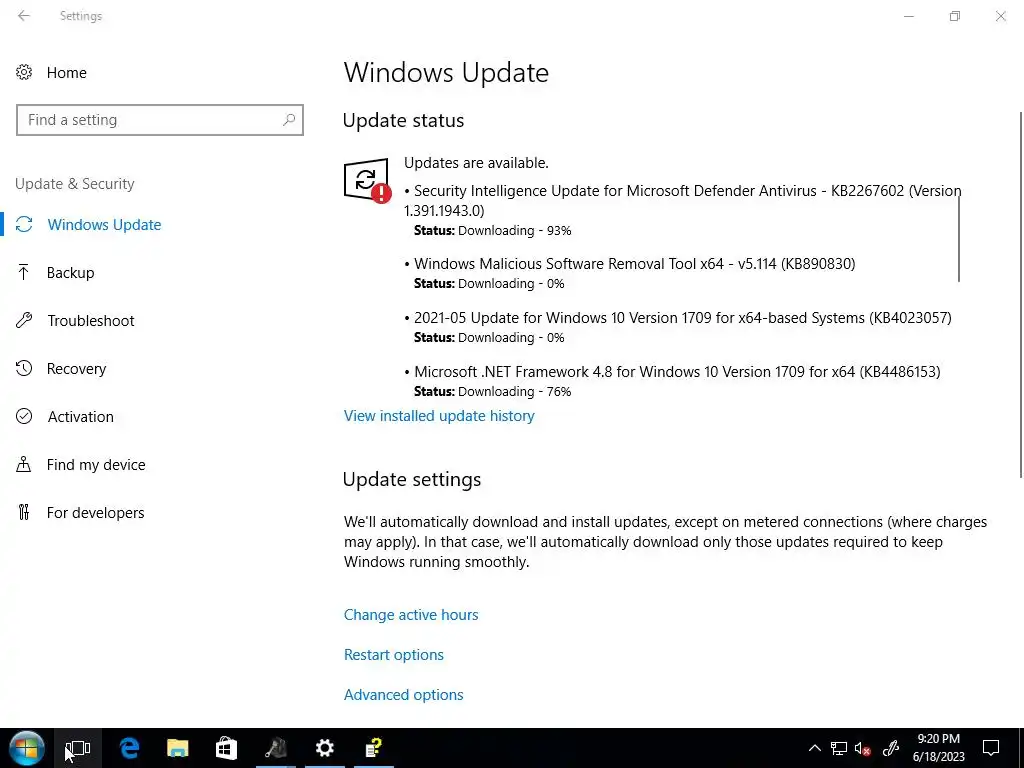Click the Update & Security heading

74,184
